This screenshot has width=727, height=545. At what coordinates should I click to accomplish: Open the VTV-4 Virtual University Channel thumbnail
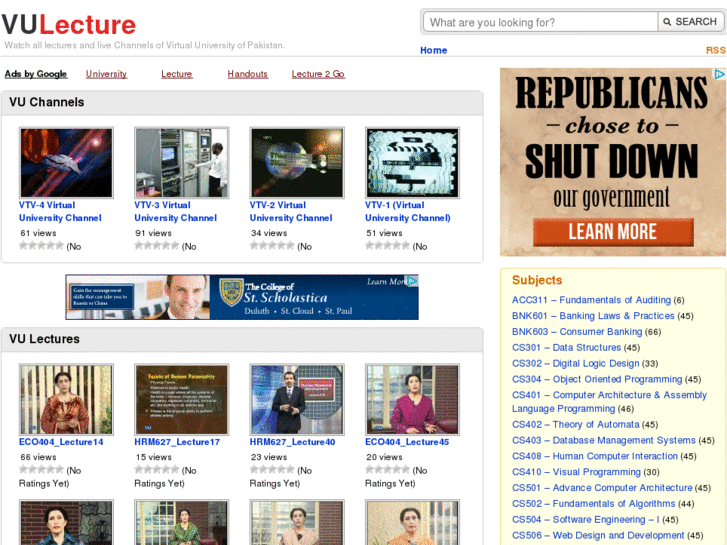tap(66, 163)
